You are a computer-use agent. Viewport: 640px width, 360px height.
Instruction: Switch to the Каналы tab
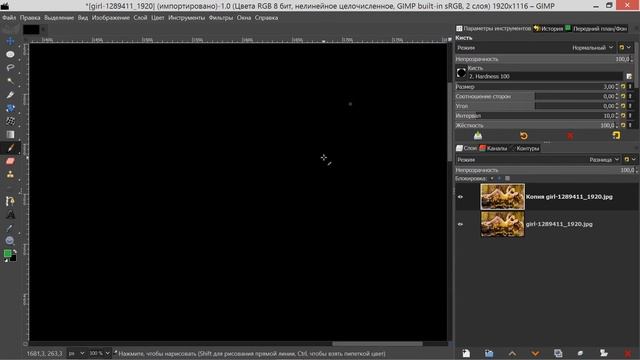click(493, 148)
